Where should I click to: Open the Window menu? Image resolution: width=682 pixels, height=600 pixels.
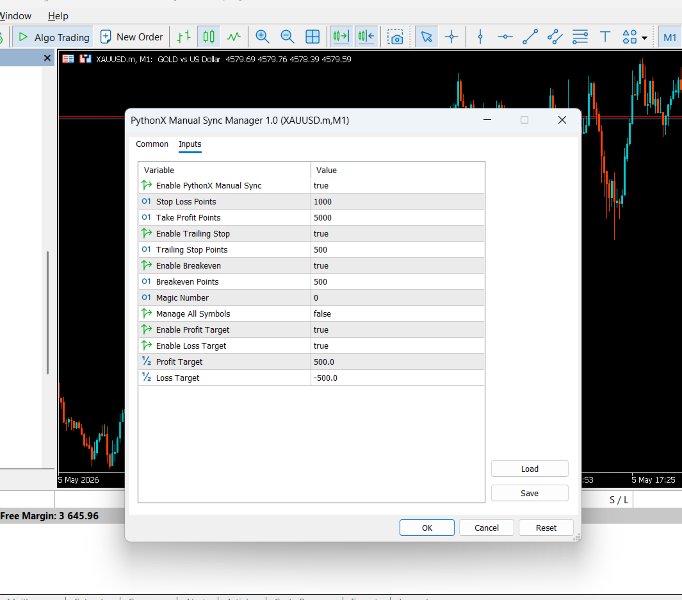point(15,16)
